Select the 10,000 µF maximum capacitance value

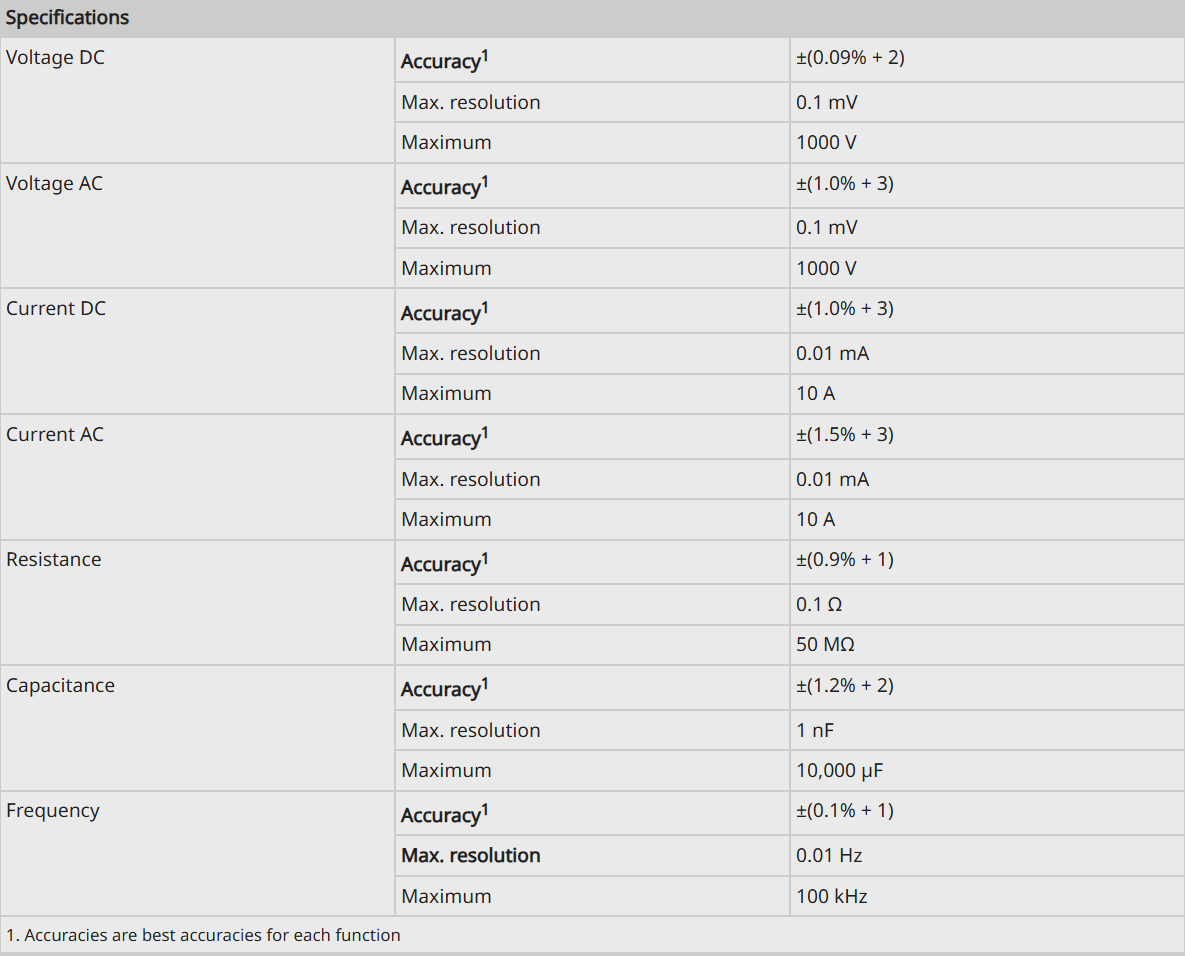click(x=839, y=770)
